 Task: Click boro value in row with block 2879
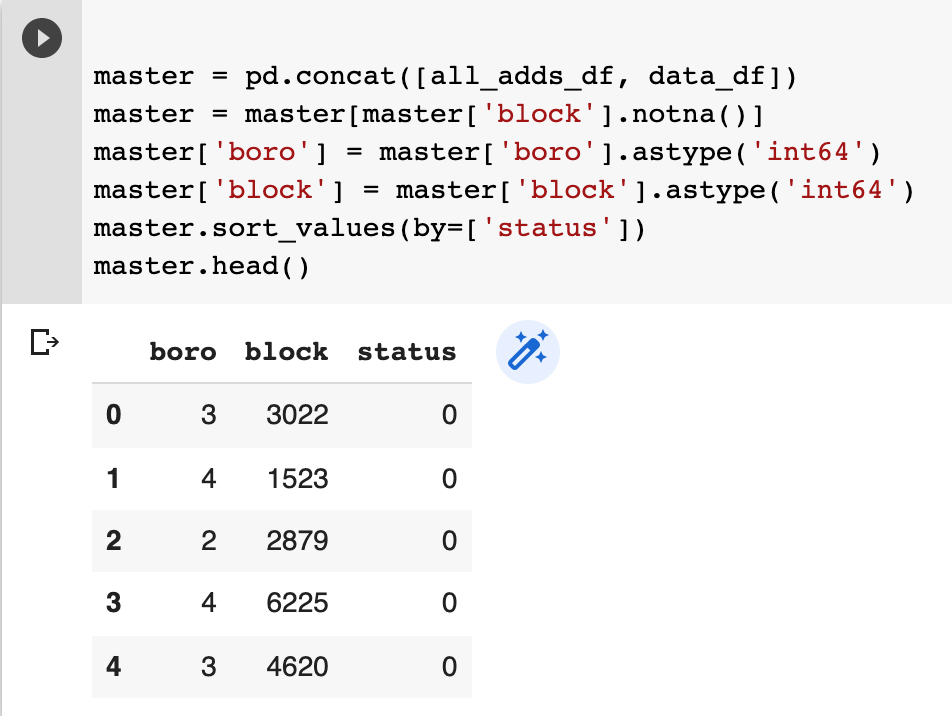click(x=209, y=540)
